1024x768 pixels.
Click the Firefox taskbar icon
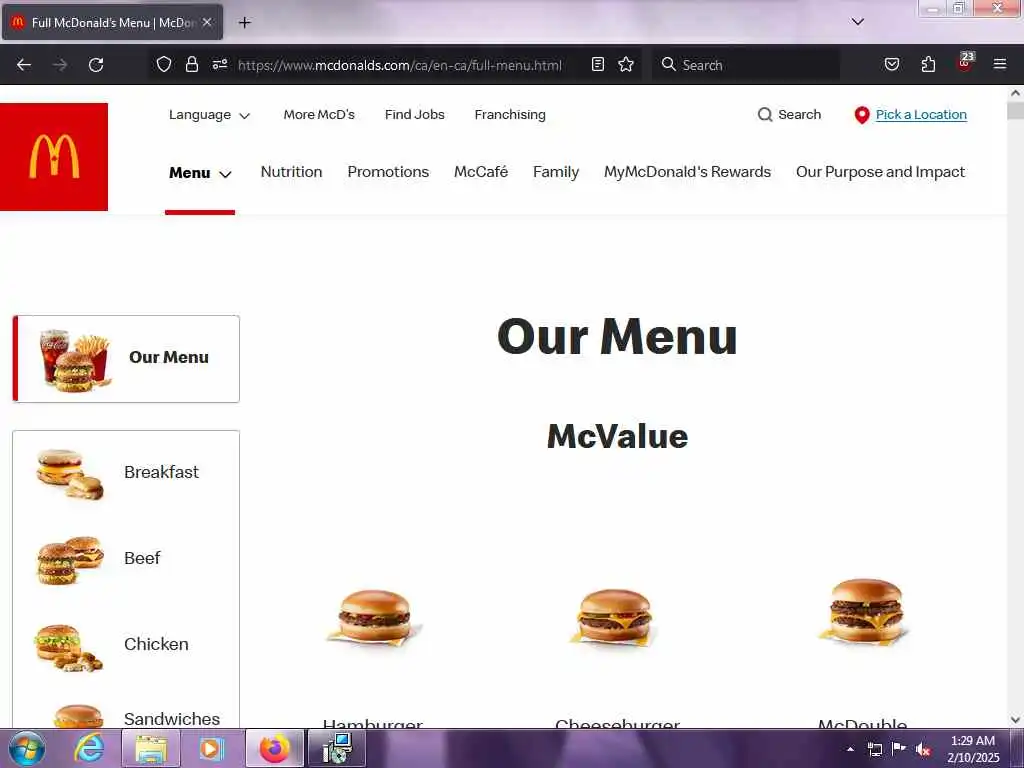coord(274,748)
